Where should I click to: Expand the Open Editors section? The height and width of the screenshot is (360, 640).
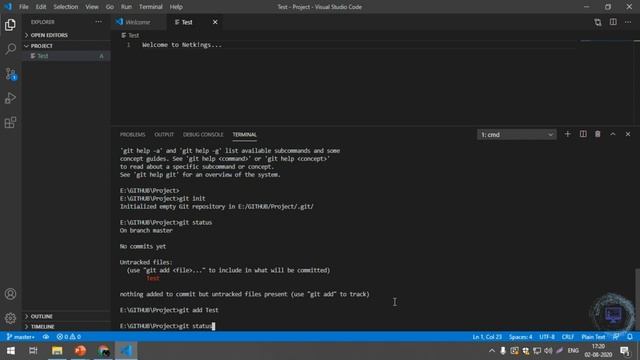click(66, 35)
